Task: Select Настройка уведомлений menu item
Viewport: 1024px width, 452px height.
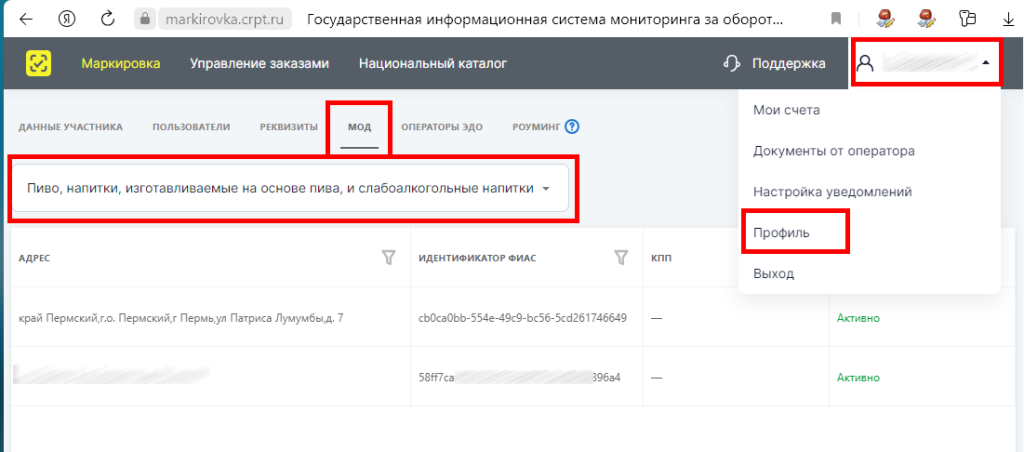Action: click(833, 192)
